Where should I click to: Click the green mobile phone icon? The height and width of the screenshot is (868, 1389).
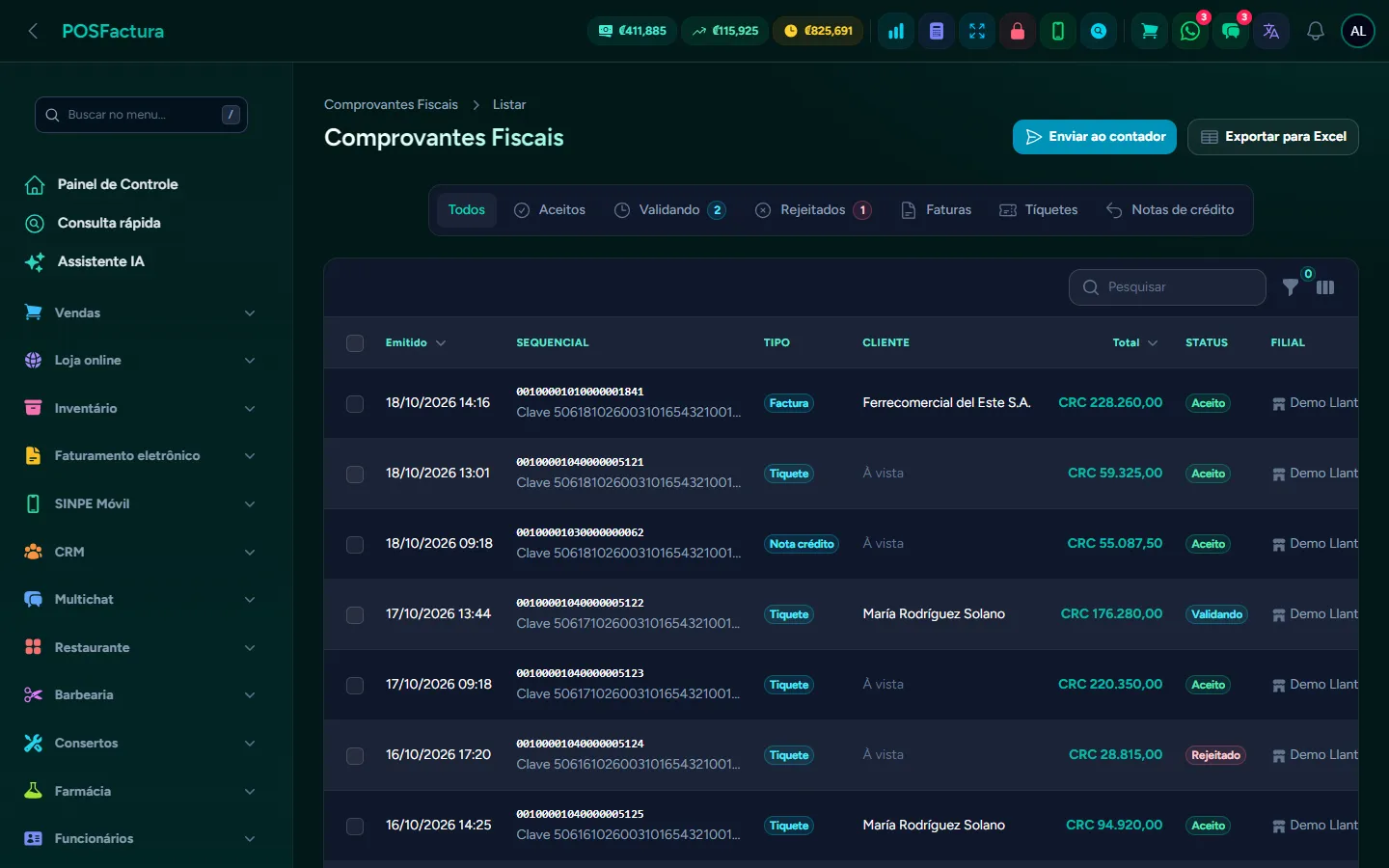pos(1058,31)
